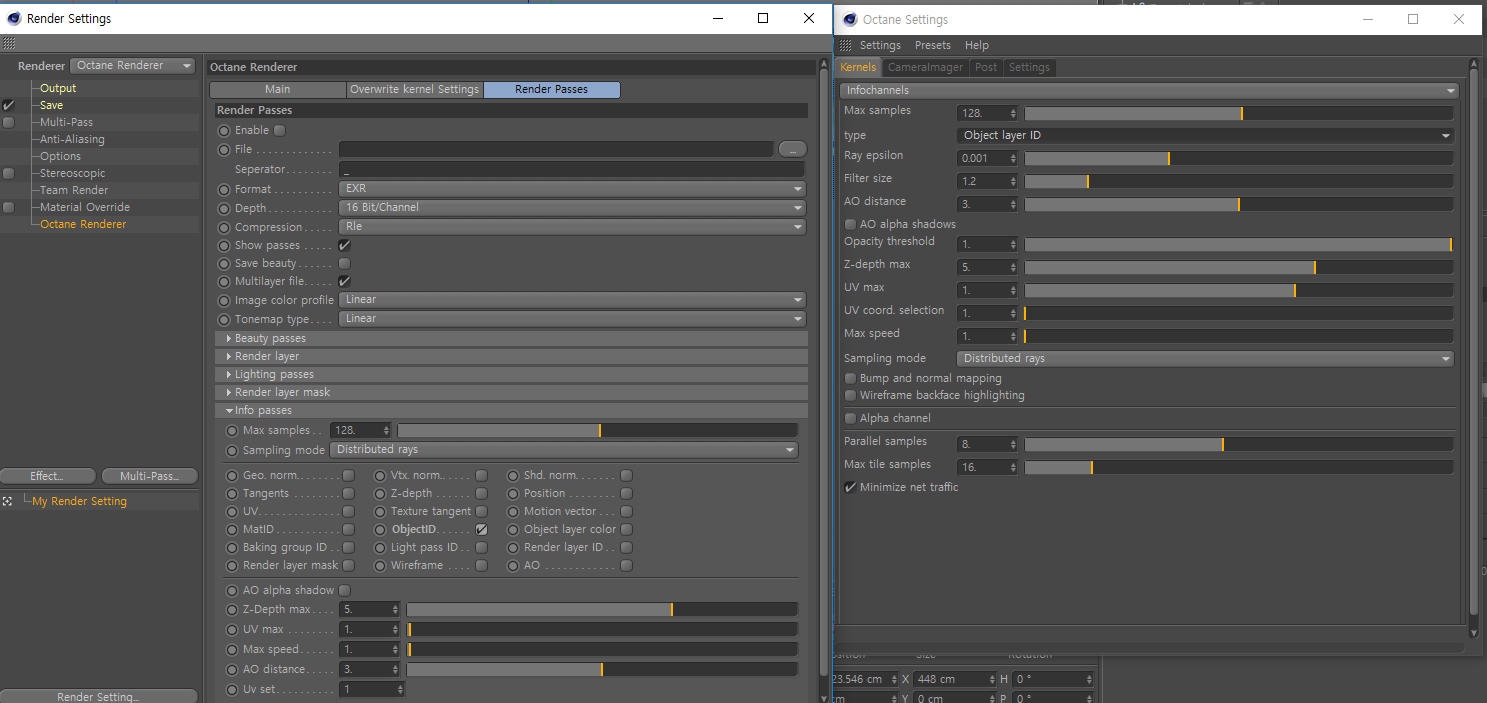Screen dimensions: 1487x703
Task: Click the animation dot beside Uv set
Action: point(232,689)
